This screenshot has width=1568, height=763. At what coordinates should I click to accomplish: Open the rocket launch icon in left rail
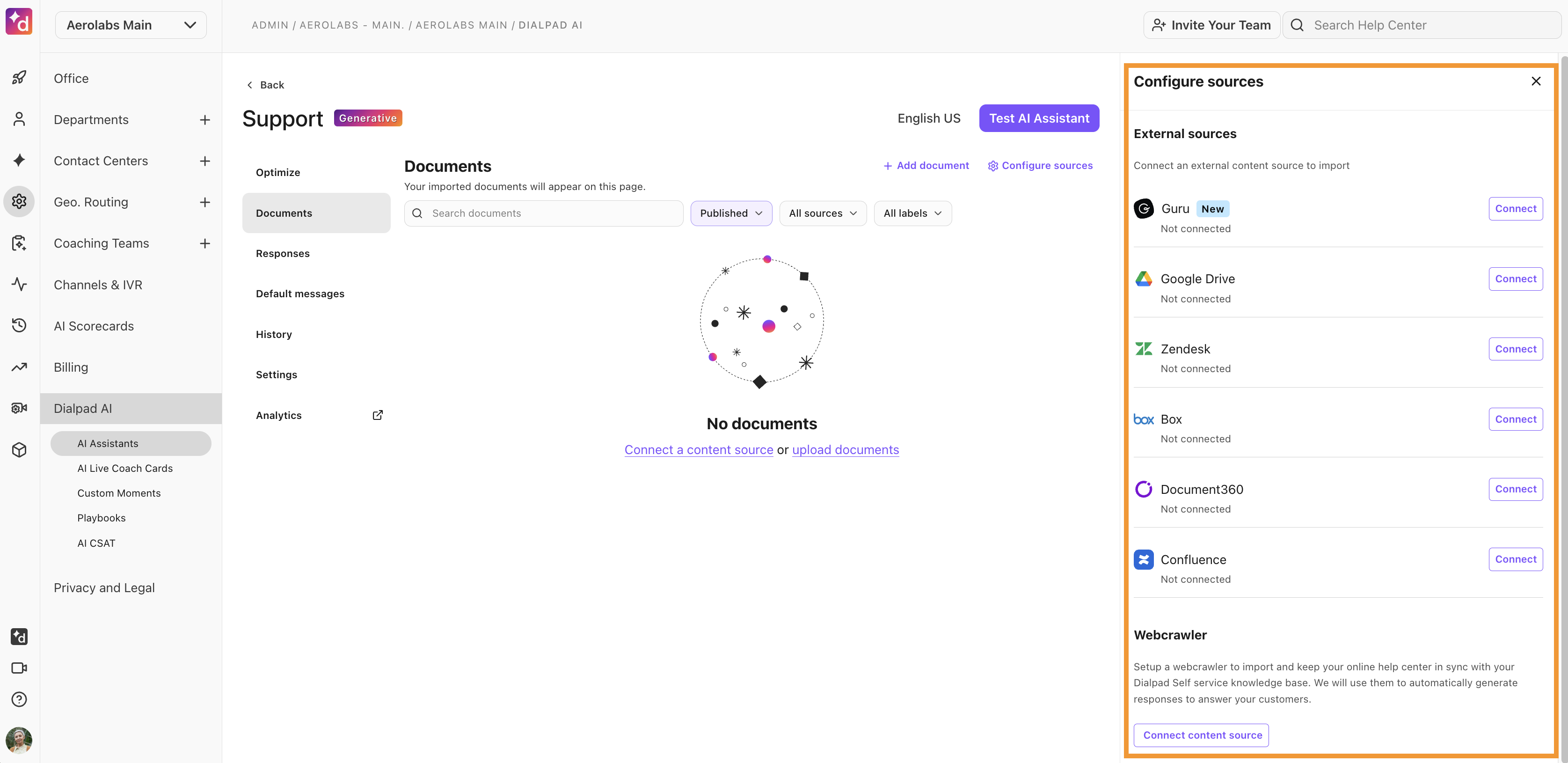pyautogui.click(x=19, y=77)
